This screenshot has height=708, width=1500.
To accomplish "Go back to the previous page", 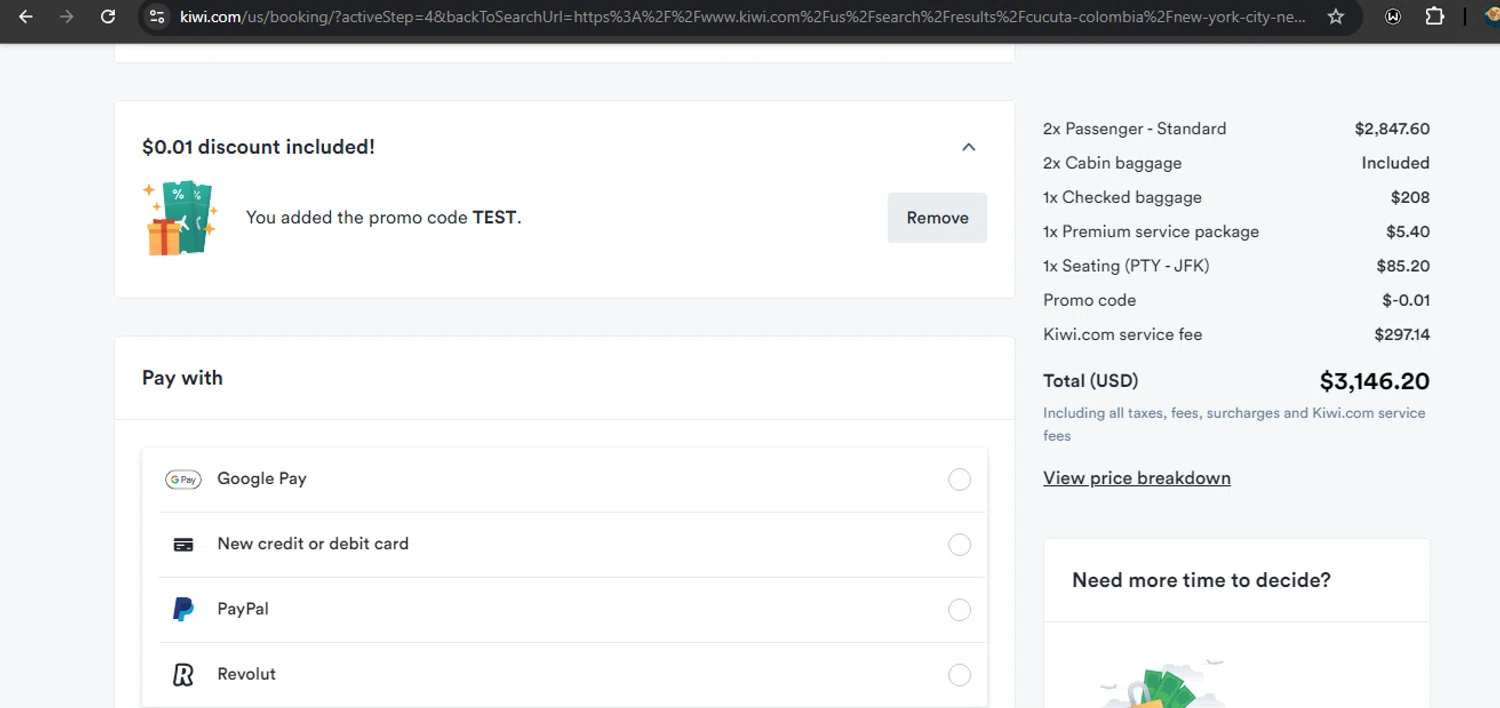I will click(x=26, y=17).
